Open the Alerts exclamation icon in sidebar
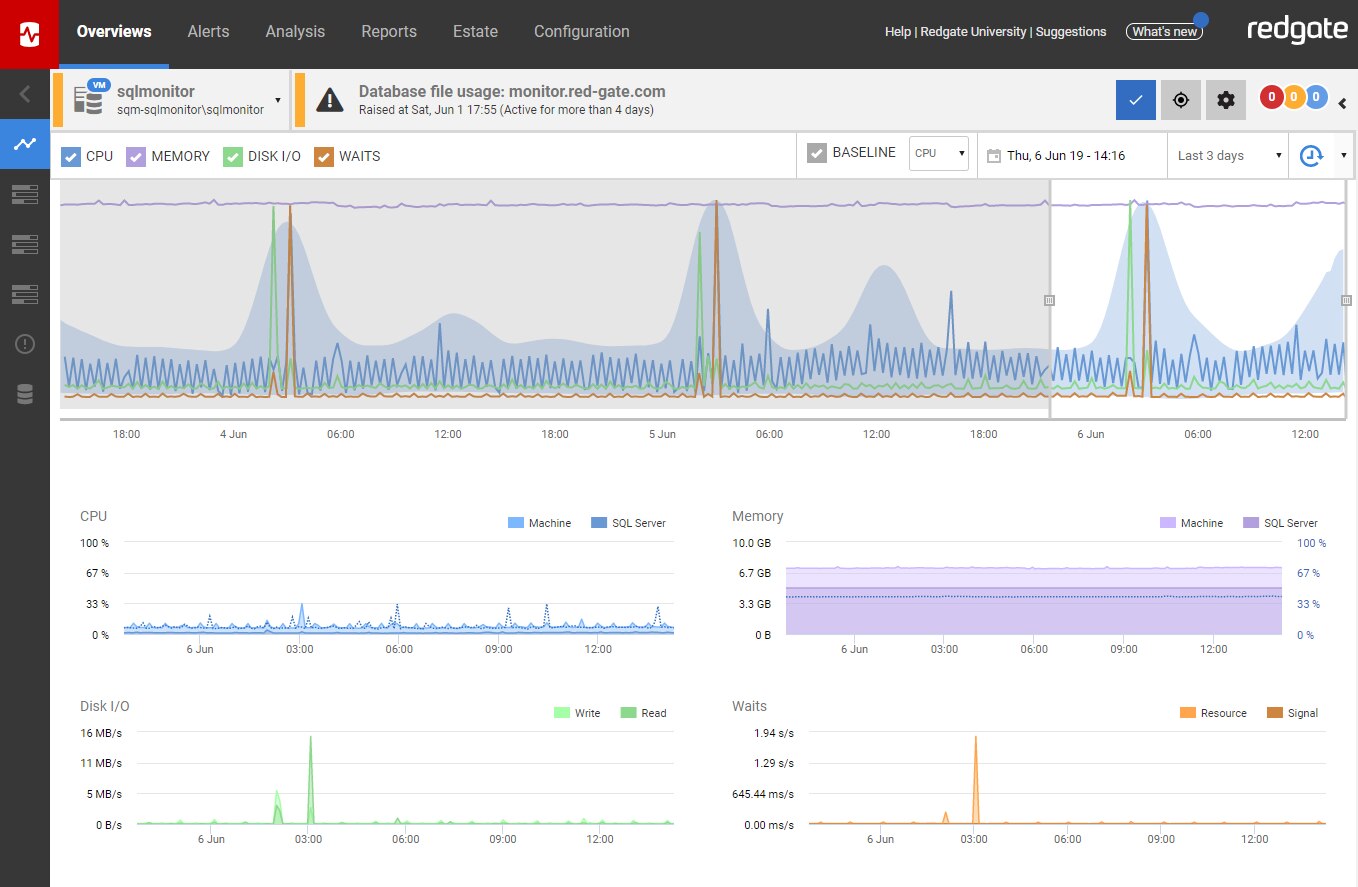Screen dimensions: 1358x887 click(24, 343)
